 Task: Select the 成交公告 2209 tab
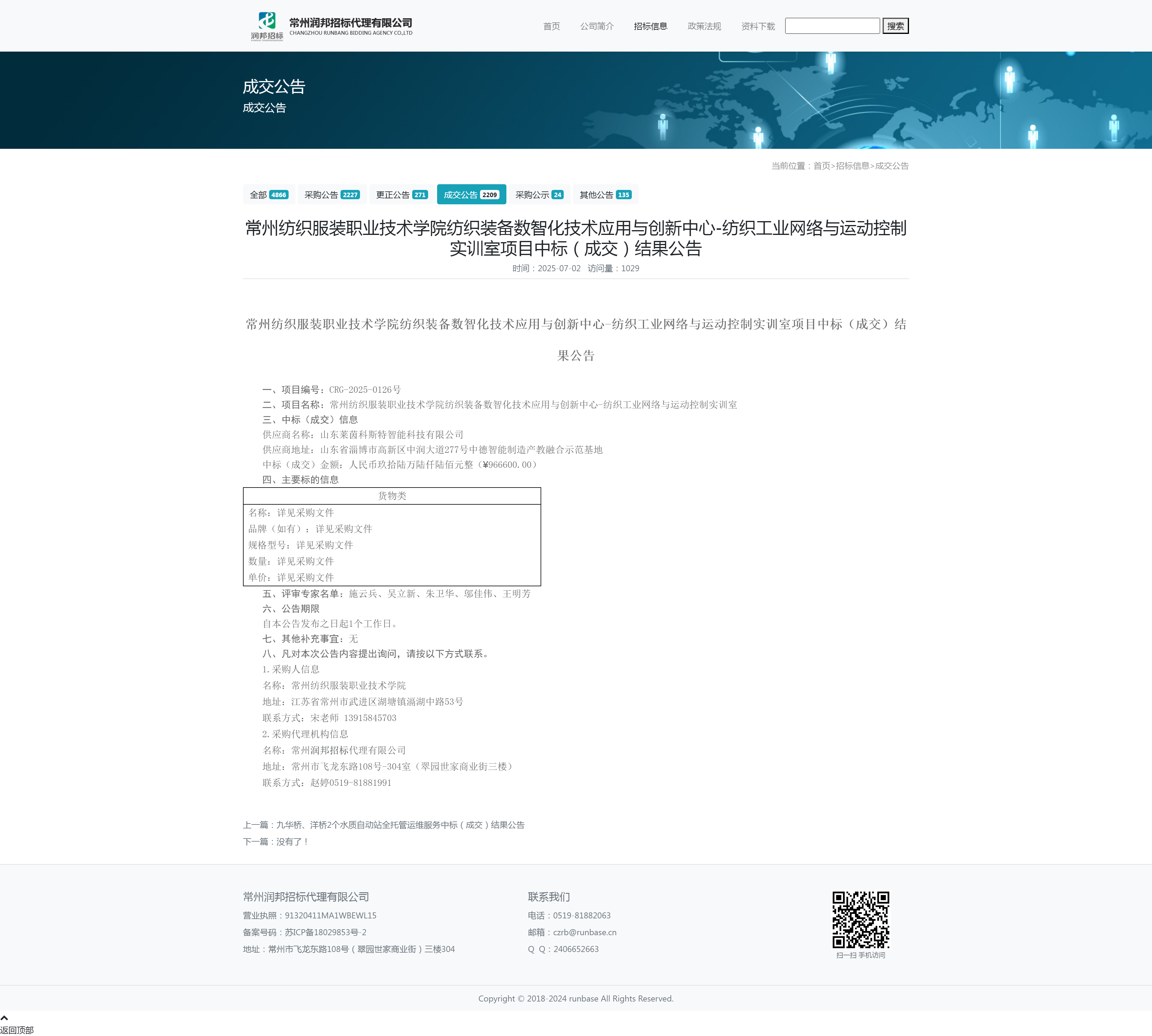click(471, 195)
